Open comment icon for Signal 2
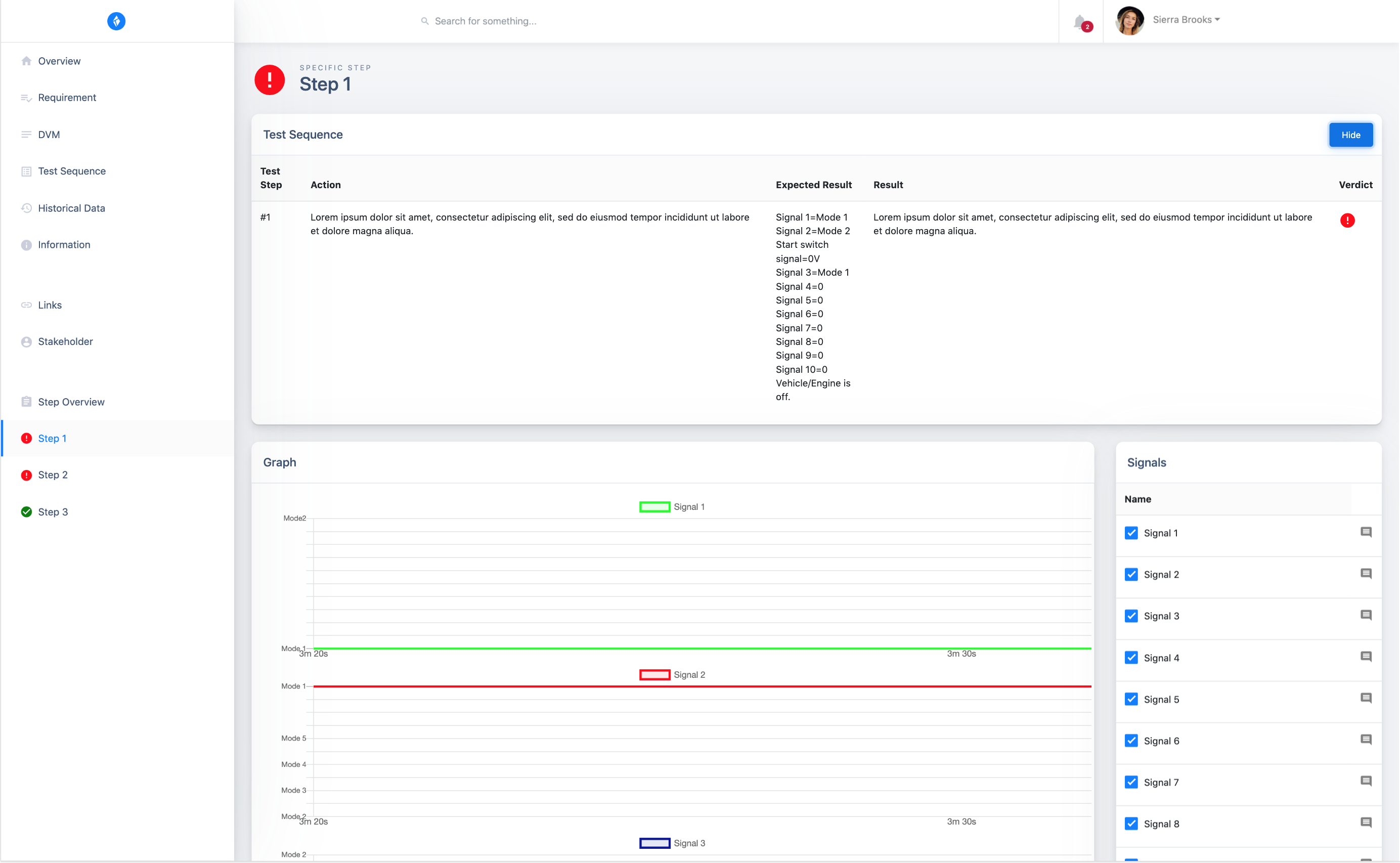 click(1366, 574)
